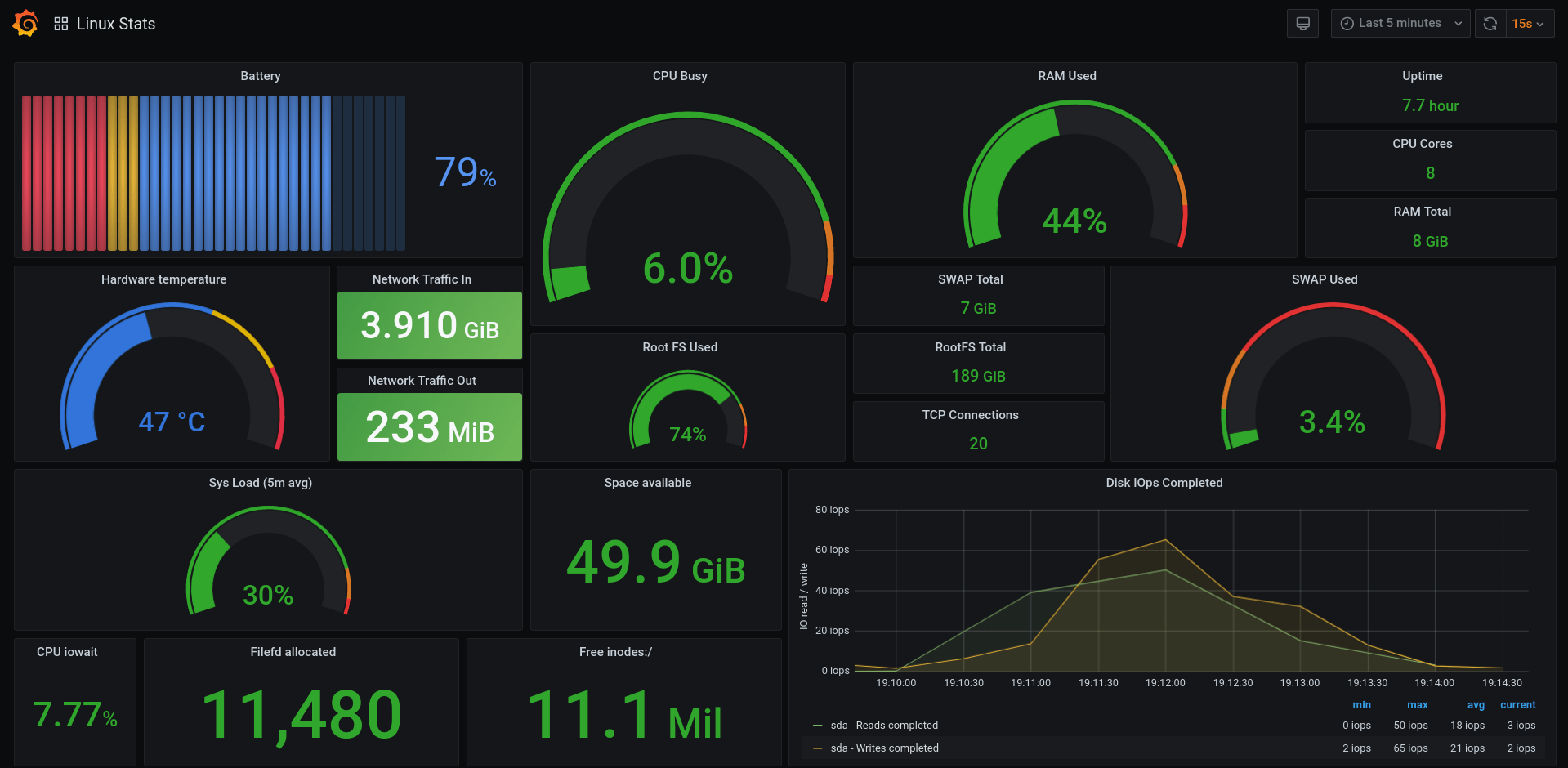Screen dimensions: 1568x768
Task: Click the Linux Stats dashboard title
Action: click(x=115, y=23)
